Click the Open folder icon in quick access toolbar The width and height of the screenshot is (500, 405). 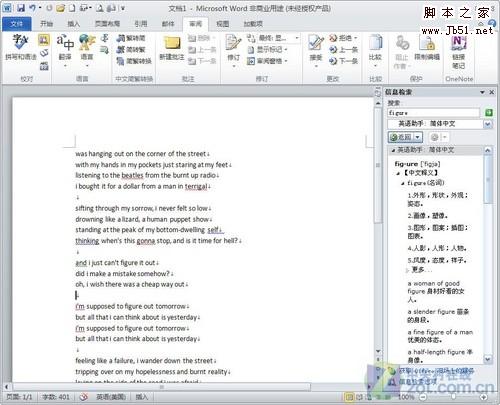pos(60,8)
